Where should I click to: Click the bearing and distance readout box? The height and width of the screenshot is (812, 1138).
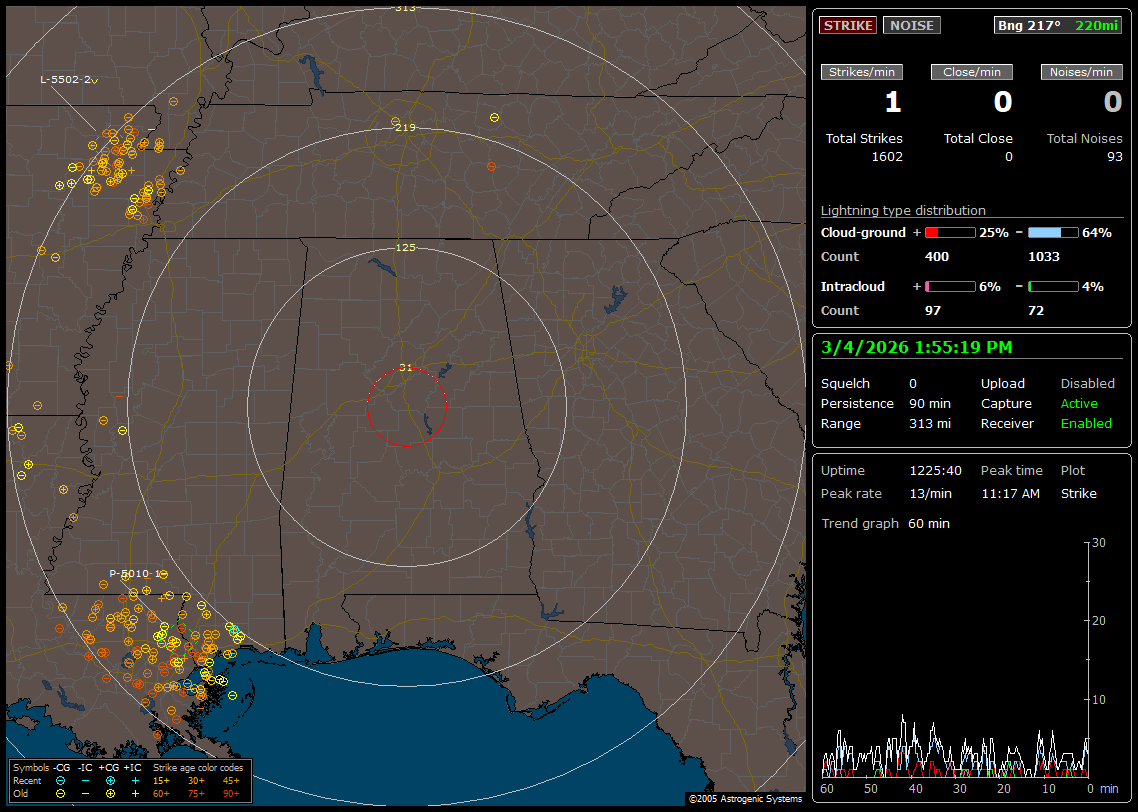(x=1058, y=25)
